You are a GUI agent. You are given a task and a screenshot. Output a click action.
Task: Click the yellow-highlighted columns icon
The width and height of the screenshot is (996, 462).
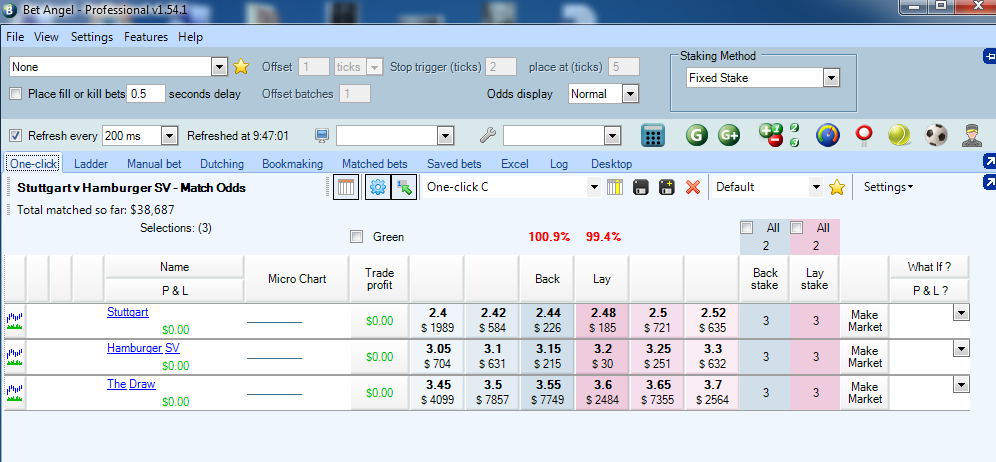(x=614, y=187)
